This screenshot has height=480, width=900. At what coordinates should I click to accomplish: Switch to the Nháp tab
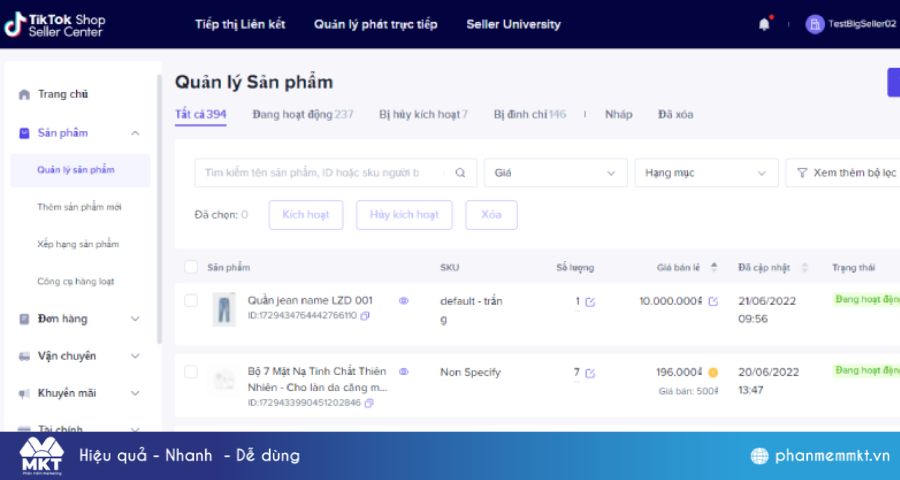pos(619,114)
